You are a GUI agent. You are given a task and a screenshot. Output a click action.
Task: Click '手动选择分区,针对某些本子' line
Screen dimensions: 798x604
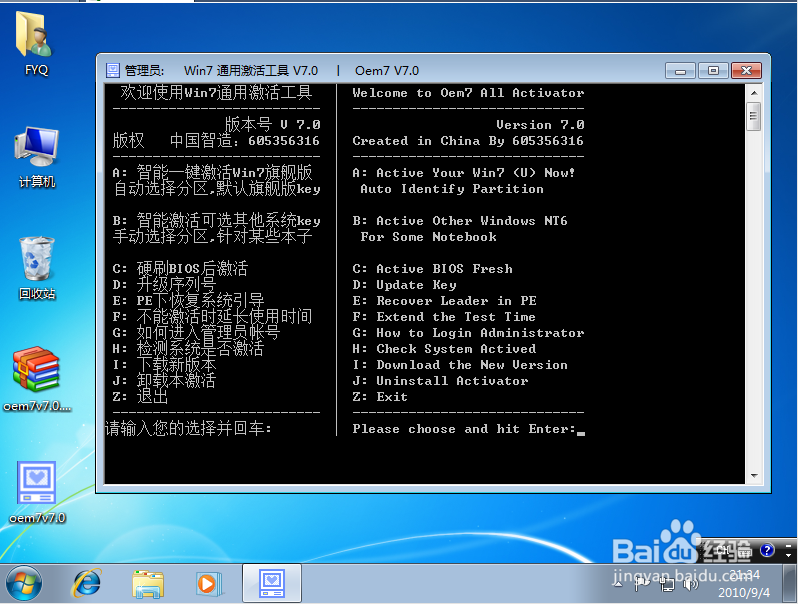pos(212,236)
